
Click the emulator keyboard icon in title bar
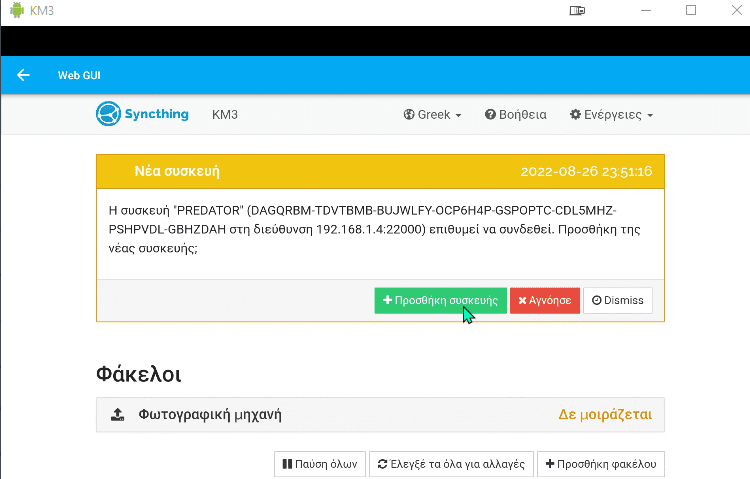pos(577,11)
